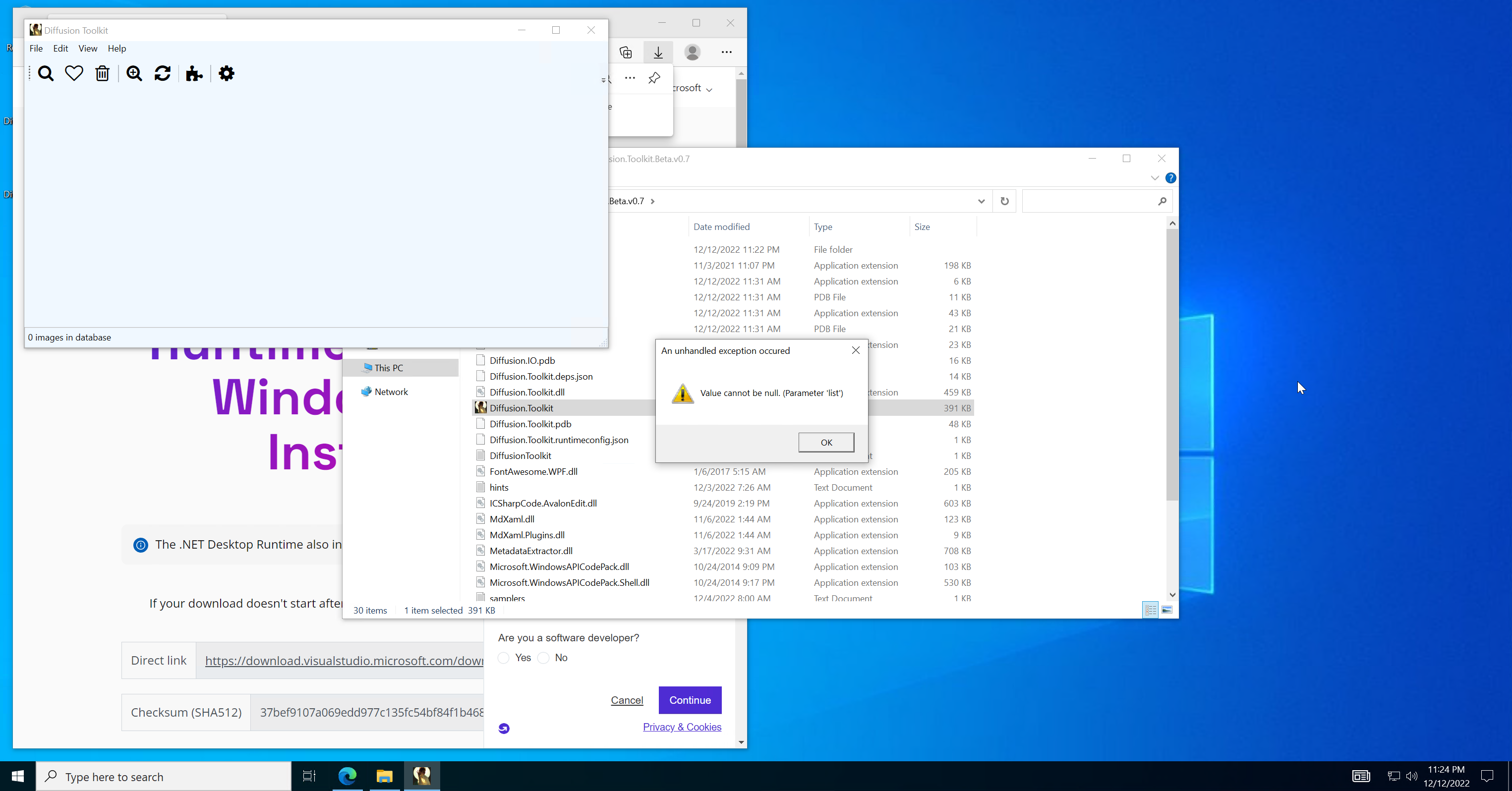1512x791 pixels.
Task: Open the File menu in Diffusion Toolkit
Action: pyautogui.click(x=36, y=48)
